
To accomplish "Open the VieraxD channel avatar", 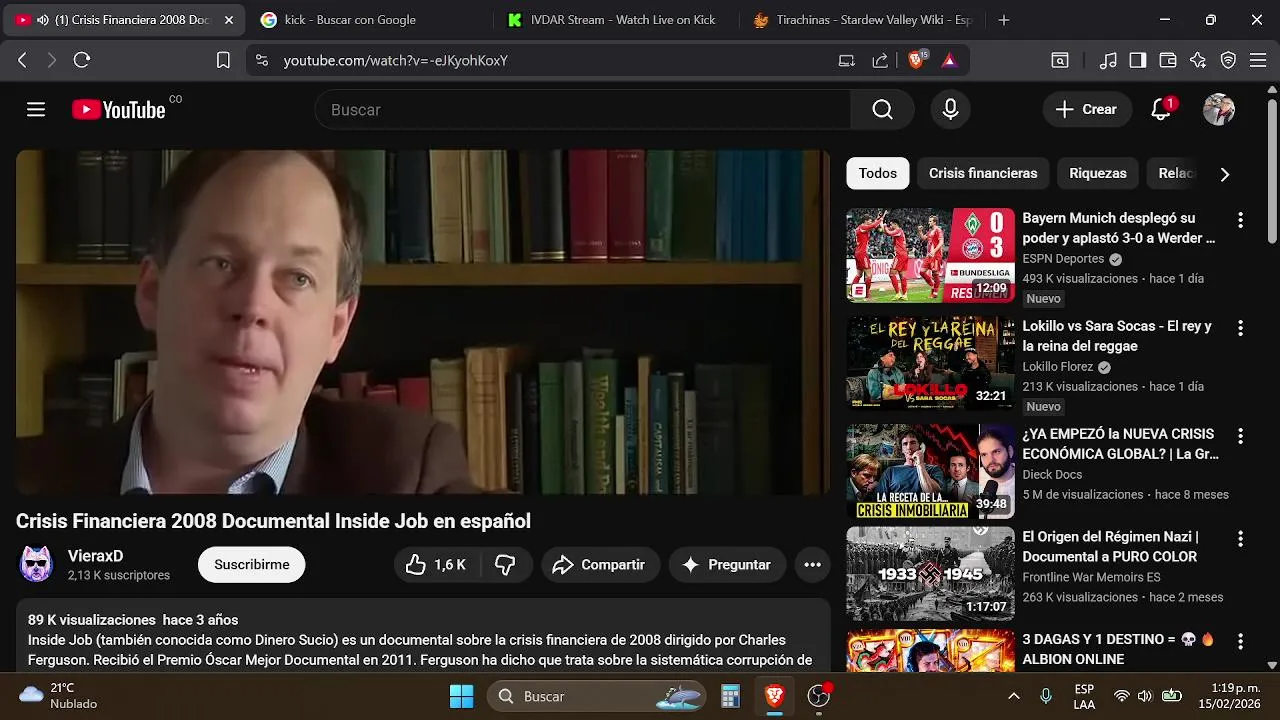I will 37,565.
